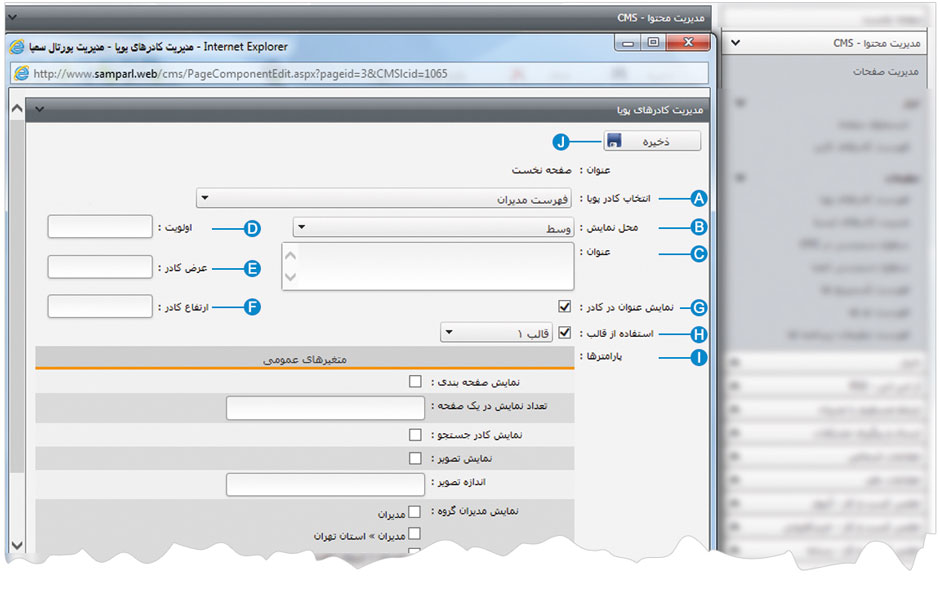The image size is (940, 591).
Task: Select the مدیریت محتوا - CMS sidebar section
Action: (x=830, y=44)
